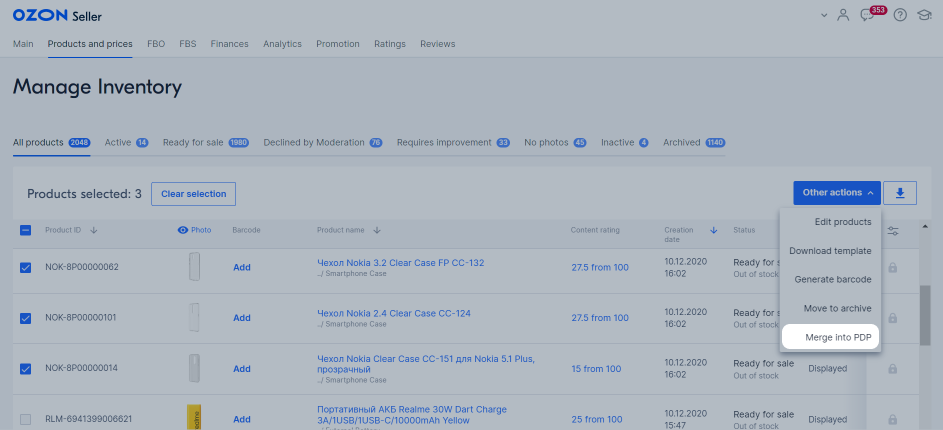This screenshot has height=430, width=943.
Task: Open the Promotion tab
Action: (338, 44)
